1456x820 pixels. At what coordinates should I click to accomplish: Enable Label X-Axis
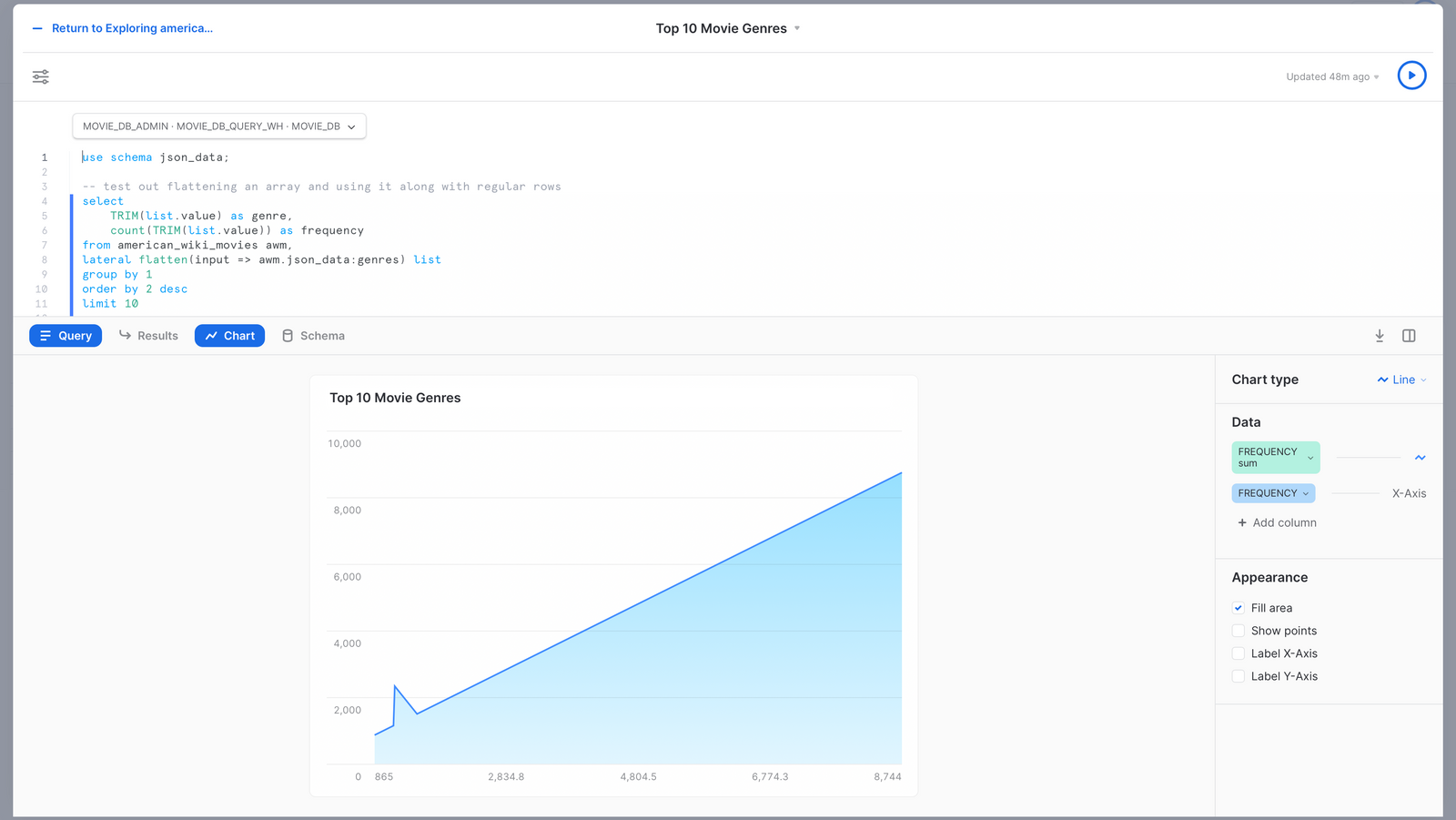(1239, 653)
